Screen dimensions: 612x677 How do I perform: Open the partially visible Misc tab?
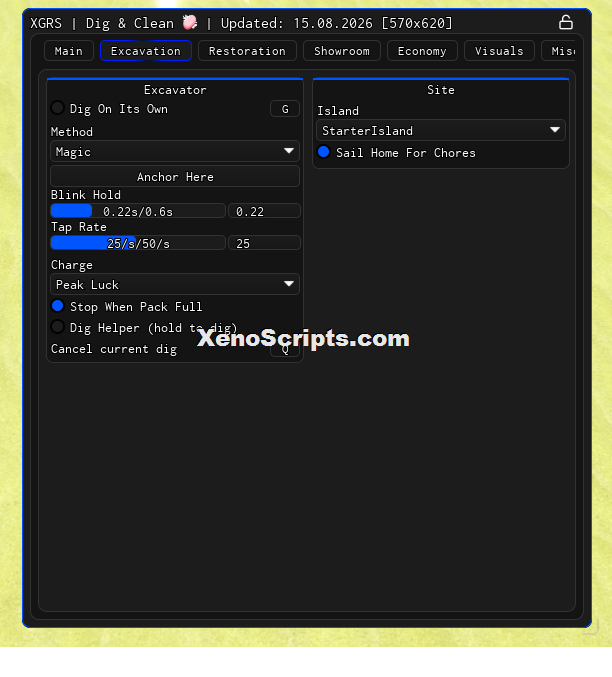point(559,51)
